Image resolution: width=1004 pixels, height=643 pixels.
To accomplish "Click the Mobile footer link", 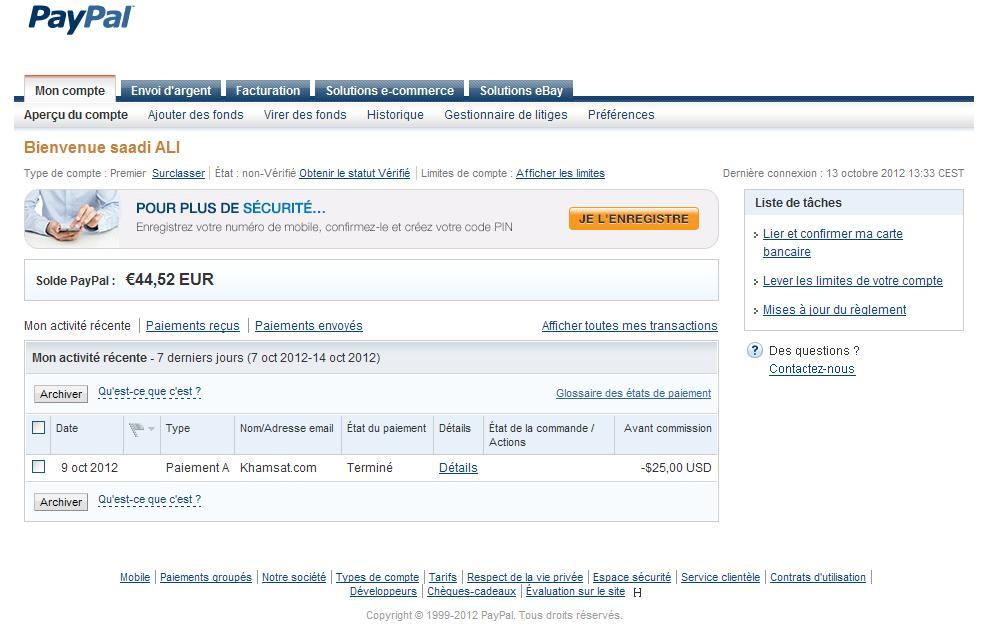I will point(134,577).
